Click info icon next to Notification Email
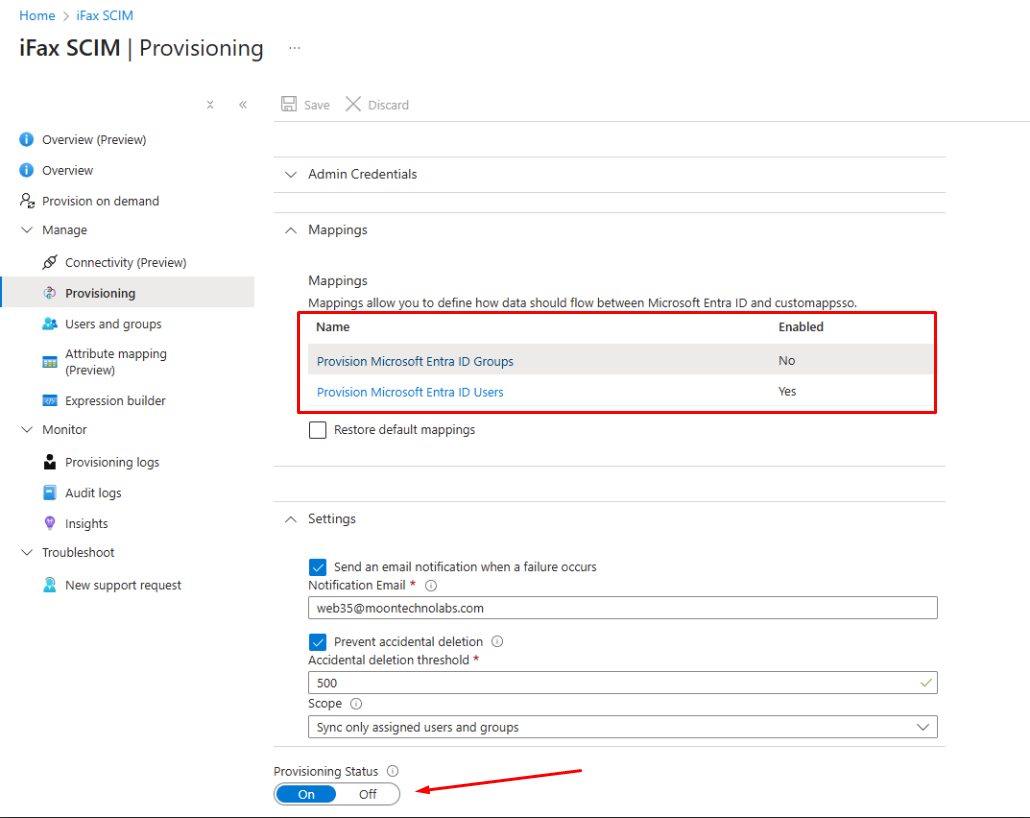The height and width of the screenshot is (818, 1030). pyautogui.click(x=431, y=585)
